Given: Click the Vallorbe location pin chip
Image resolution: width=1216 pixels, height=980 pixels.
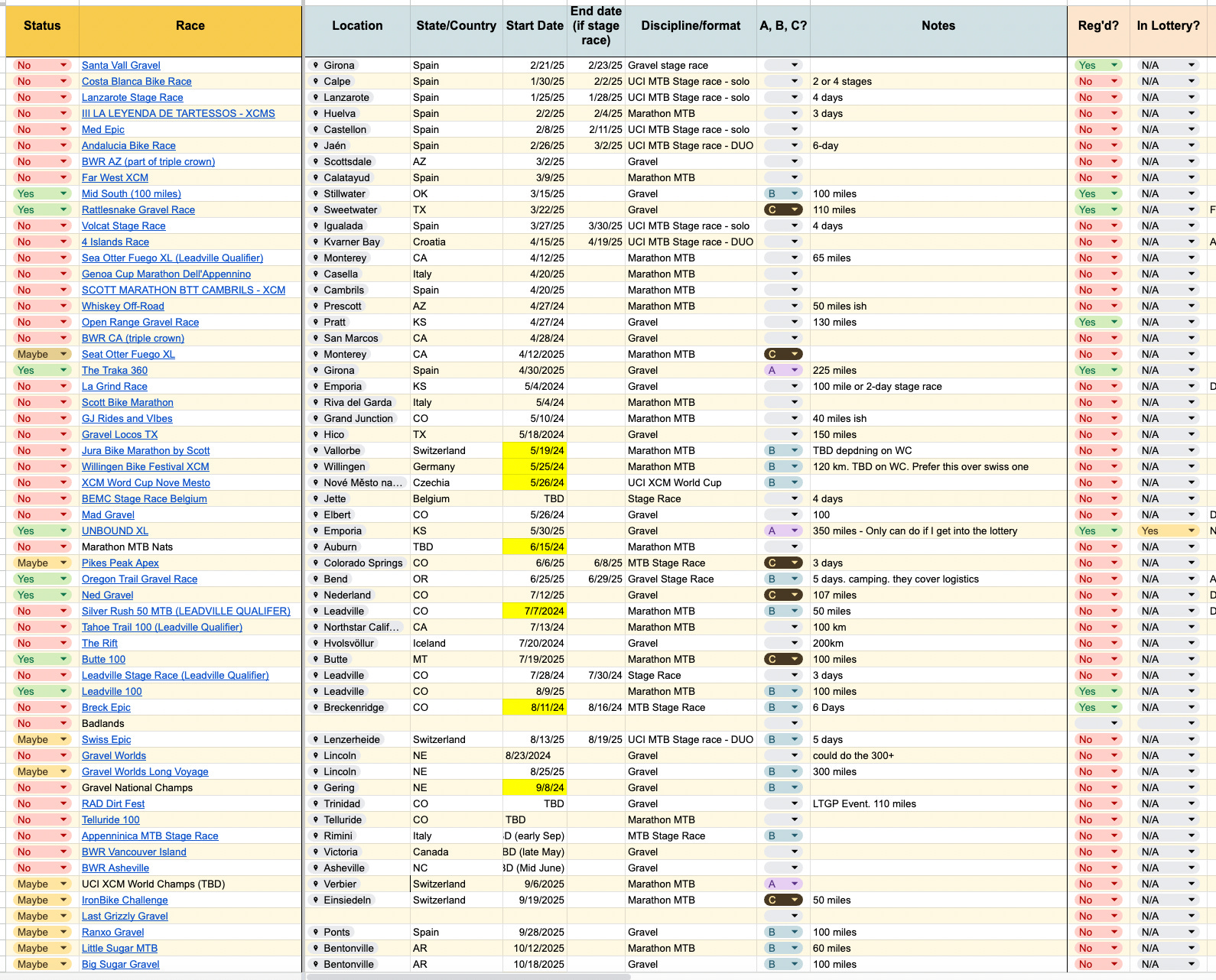Looking at the screenshot, I should (336, 450).
